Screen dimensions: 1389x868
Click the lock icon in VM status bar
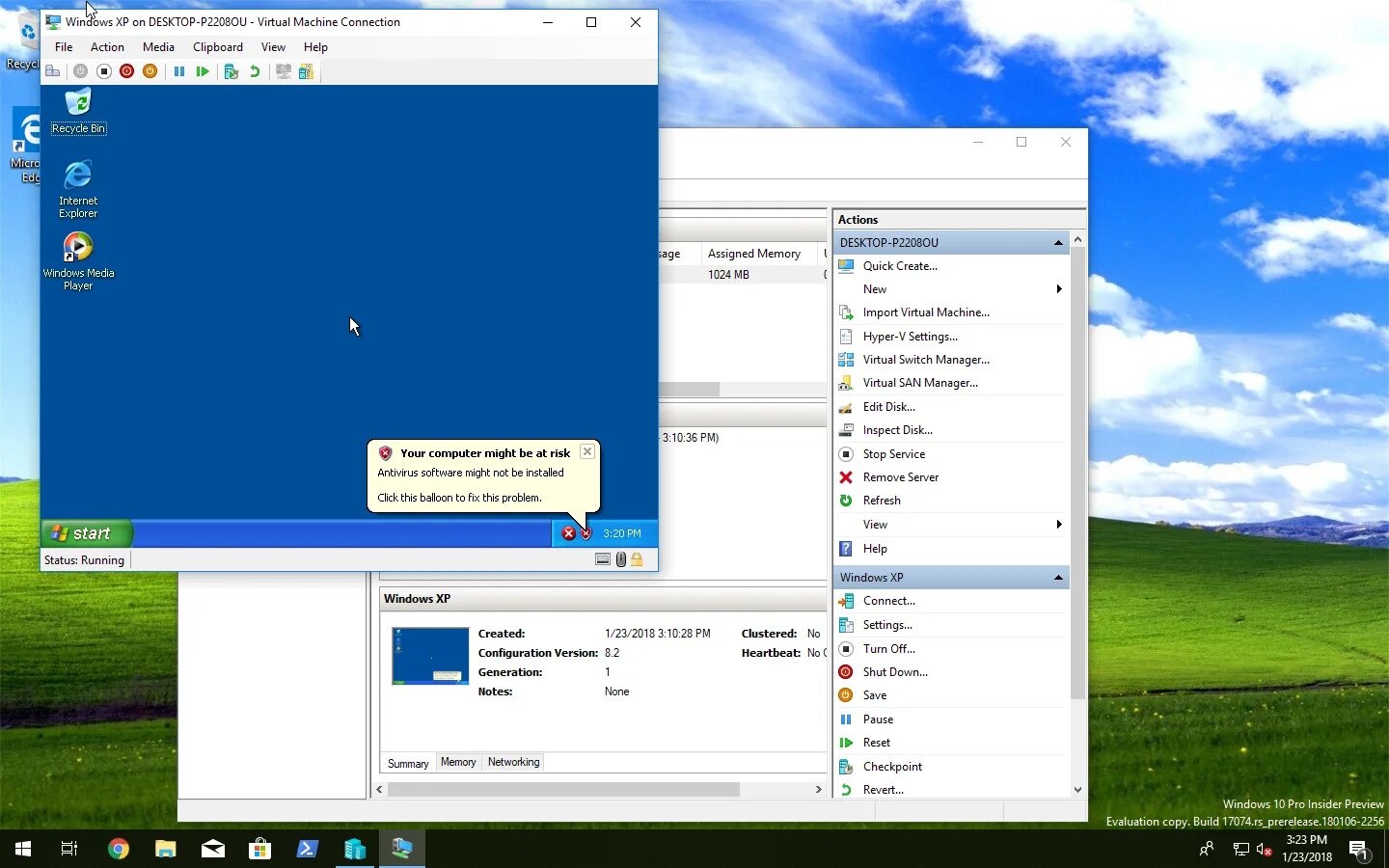[x=637, y=559]
